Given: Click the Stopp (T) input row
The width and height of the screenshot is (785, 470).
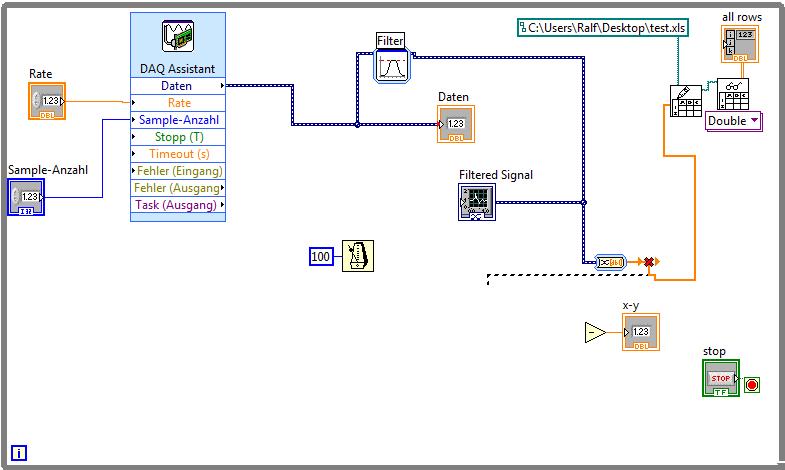Looking at the screenshot, I should 178,137.
